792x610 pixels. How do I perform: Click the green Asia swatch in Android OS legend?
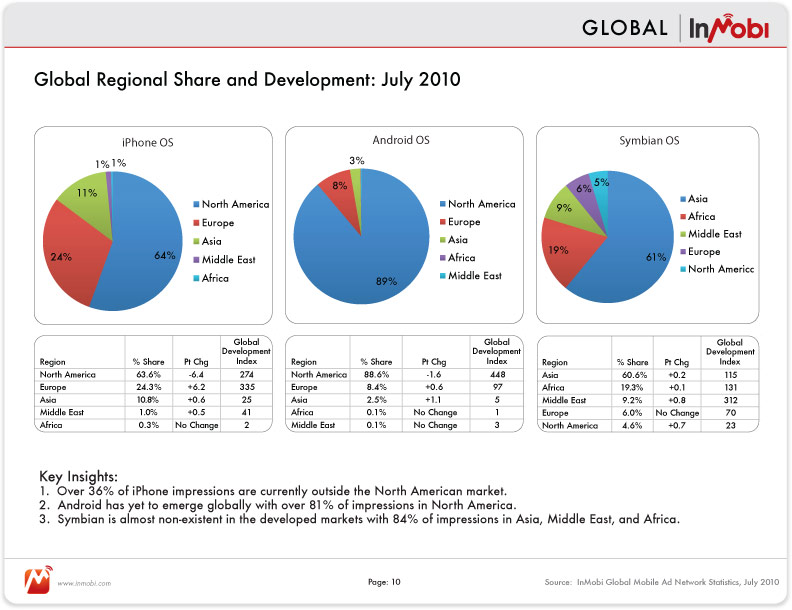click(x=442, y=240)
